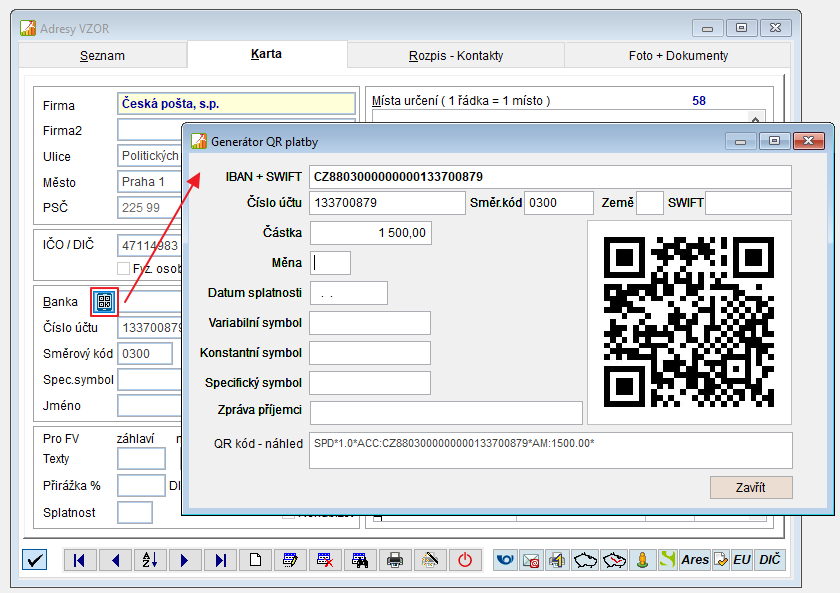The height and width of the screenshot is (593, 840).
Task: Open the Česká pošta horn icon
Action: click(x=505, y=560)
